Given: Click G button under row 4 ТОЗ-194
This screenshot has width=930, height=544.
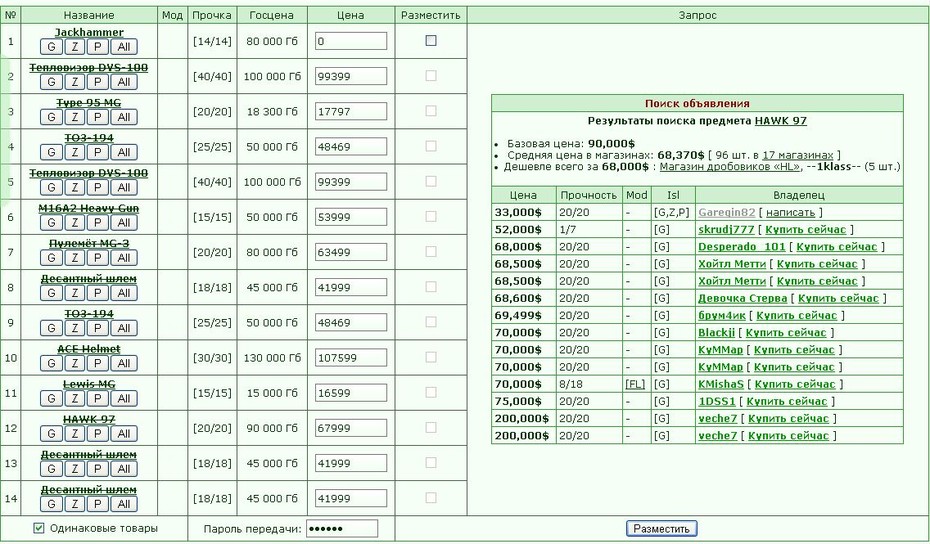Looking at the screenshot, I should coord(52,152).
